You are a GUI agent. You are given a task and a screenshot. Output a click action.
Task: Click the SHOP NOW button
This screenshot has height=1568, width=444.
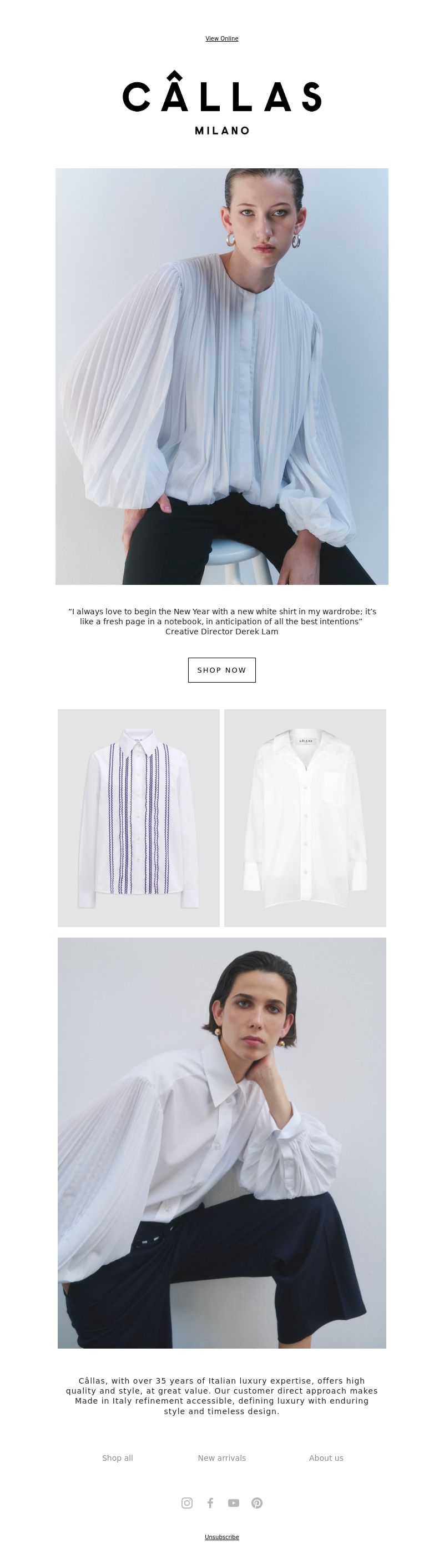tap(222, 669)
